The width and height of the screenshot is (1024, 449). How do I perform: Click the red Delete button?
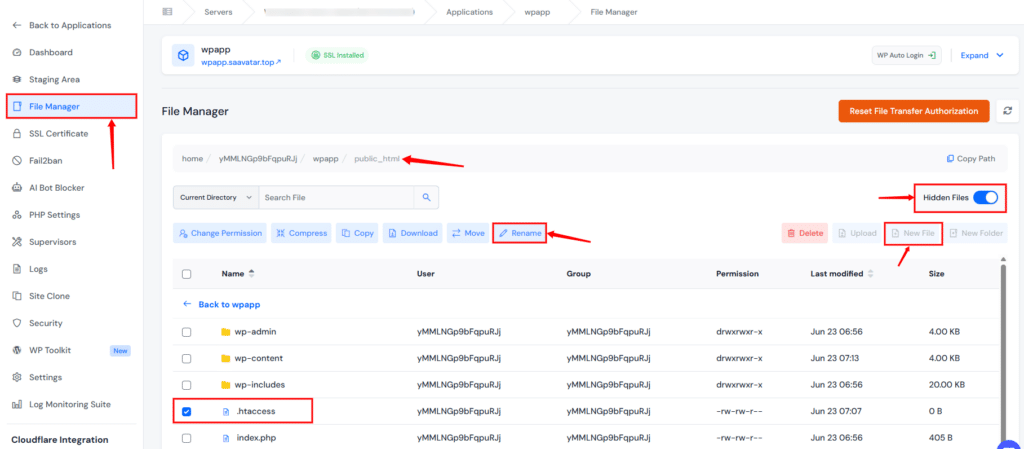tap(805, 233)
